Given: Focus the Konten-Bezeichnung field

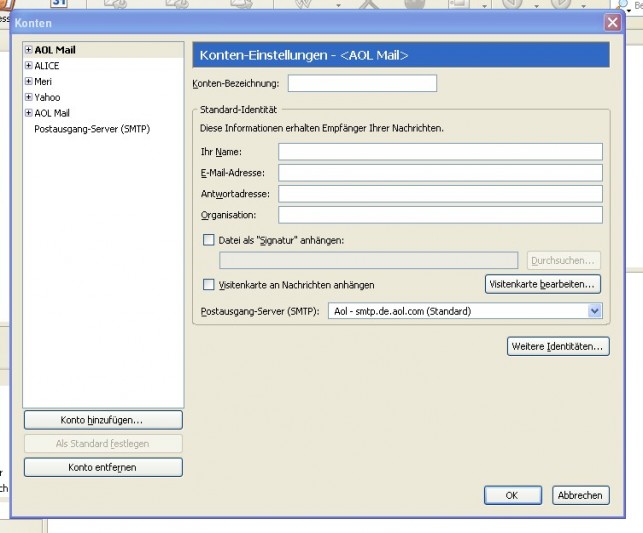Looking at the screenshot, I should (x=362, y=83).
